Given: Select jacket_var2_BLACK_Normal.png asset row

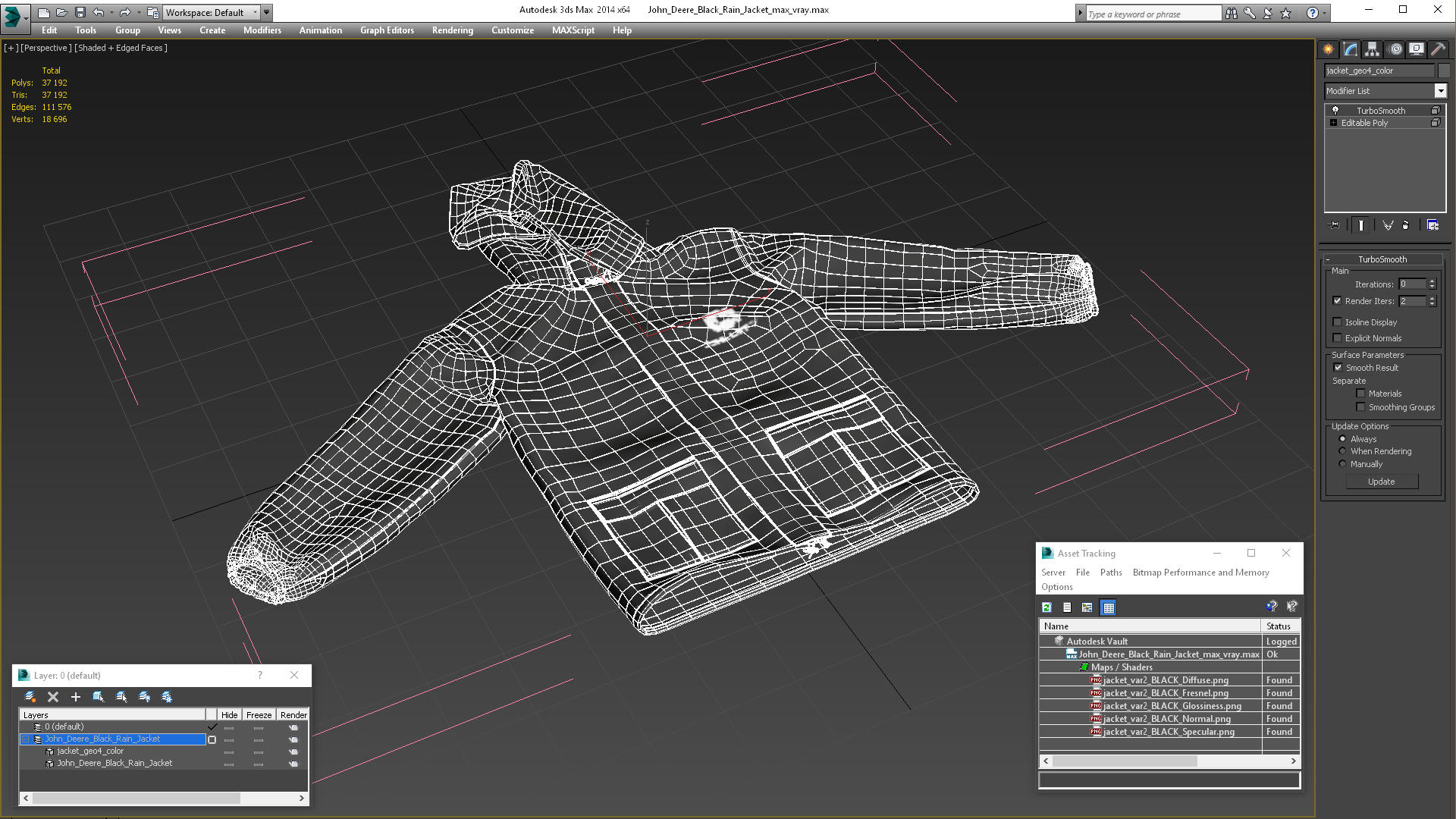Looking at the screenshot, I should tap(1166, 719).
